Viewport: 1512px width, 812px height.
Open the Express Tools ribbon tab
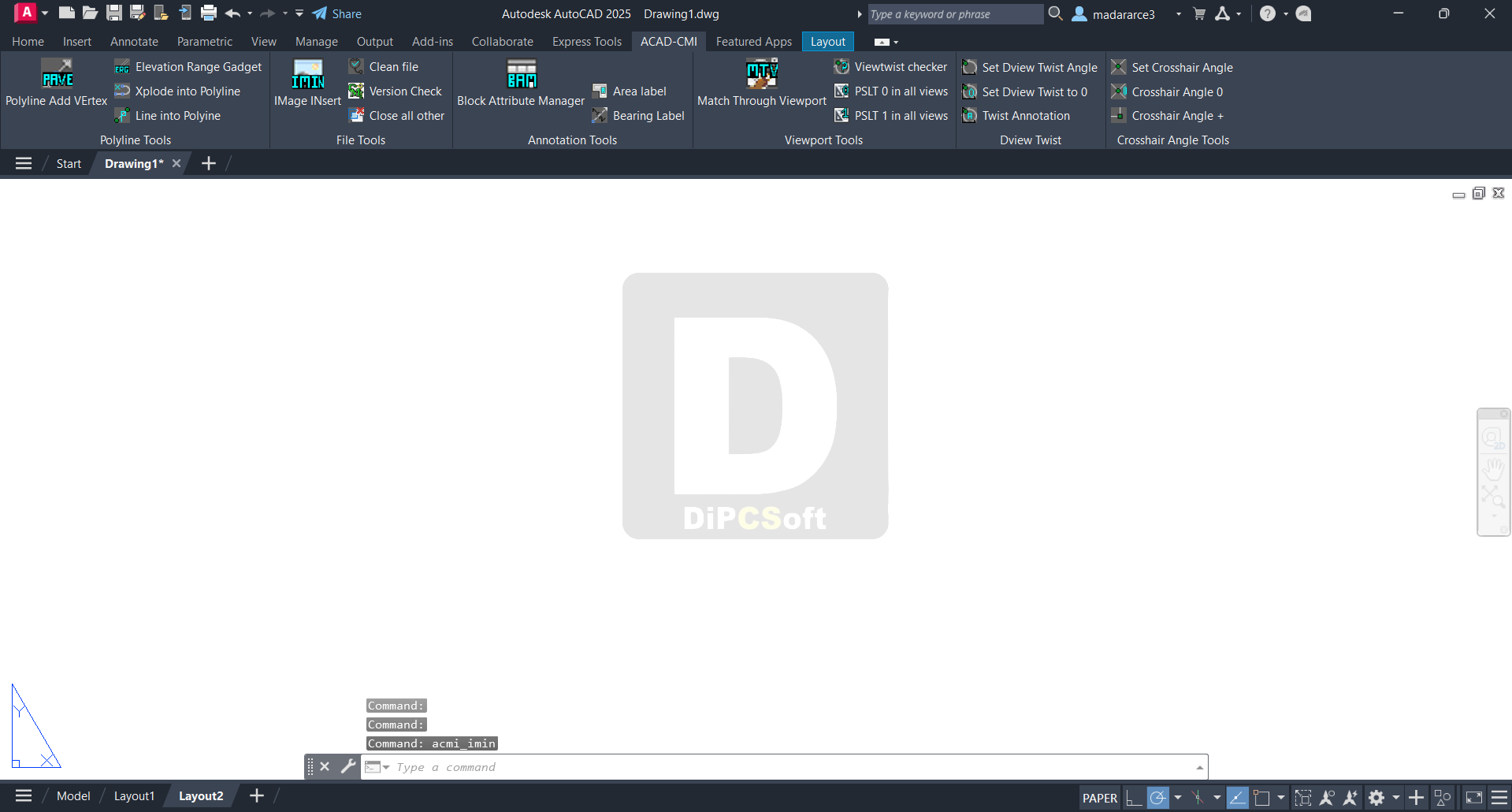[587, 42]
